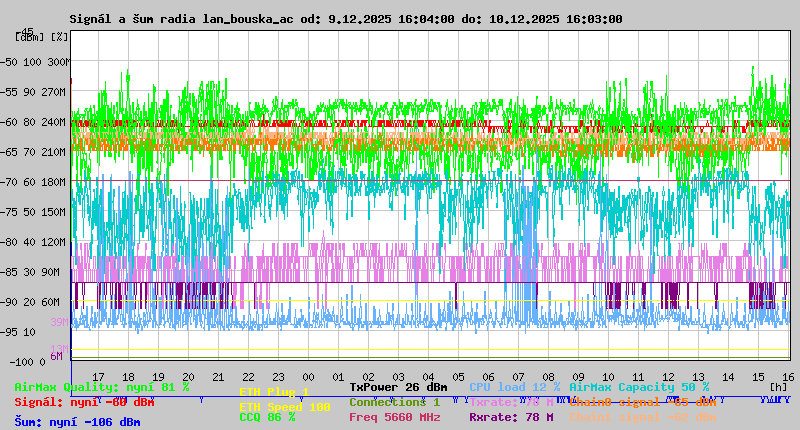800x430 pixels.
Task: Click the 17 hour label on time axis
Action: (98, 376)
